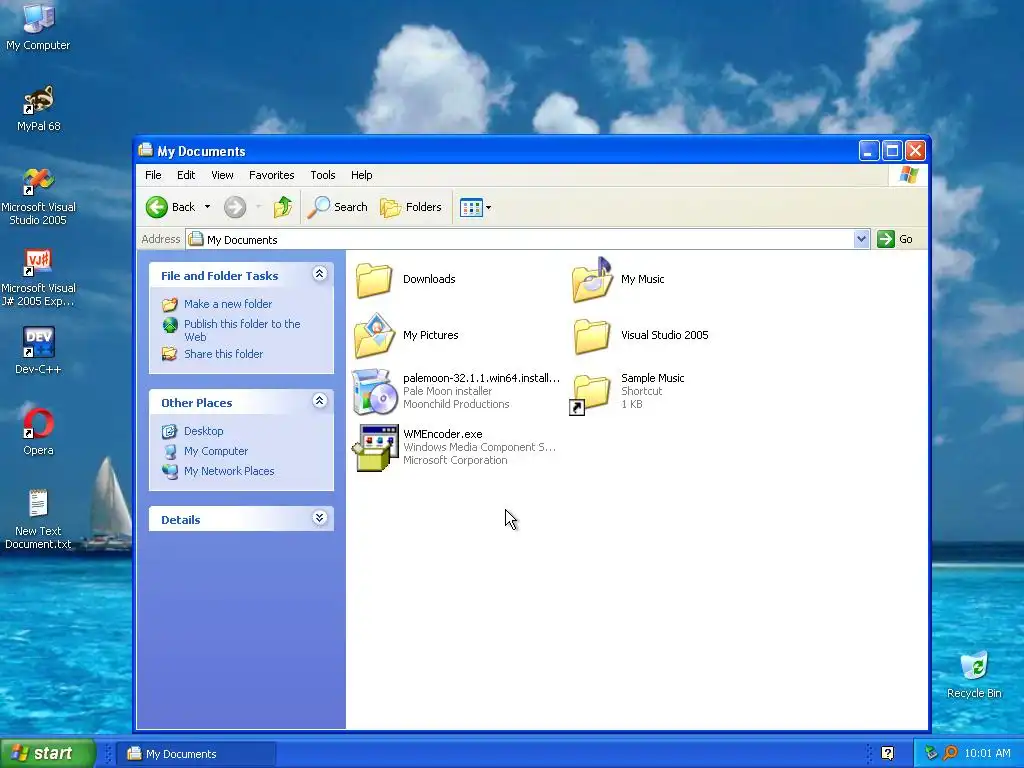Select the palemoon installer file icon
This screenshot has height=768, width=1024.
pos(375,392)
